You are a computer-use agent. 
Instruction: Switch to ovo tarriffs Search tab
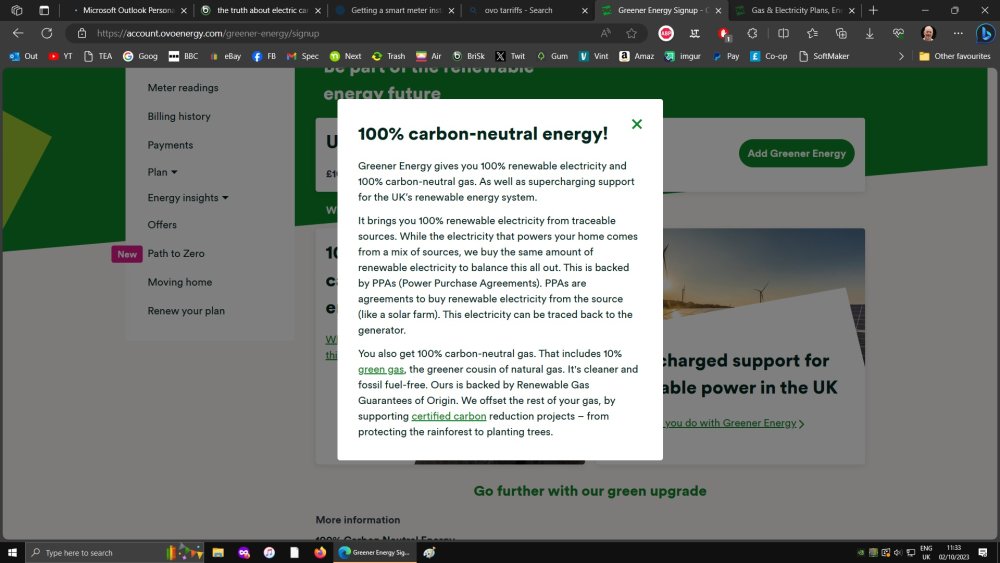pyautogui.click(x=518, y=10)
